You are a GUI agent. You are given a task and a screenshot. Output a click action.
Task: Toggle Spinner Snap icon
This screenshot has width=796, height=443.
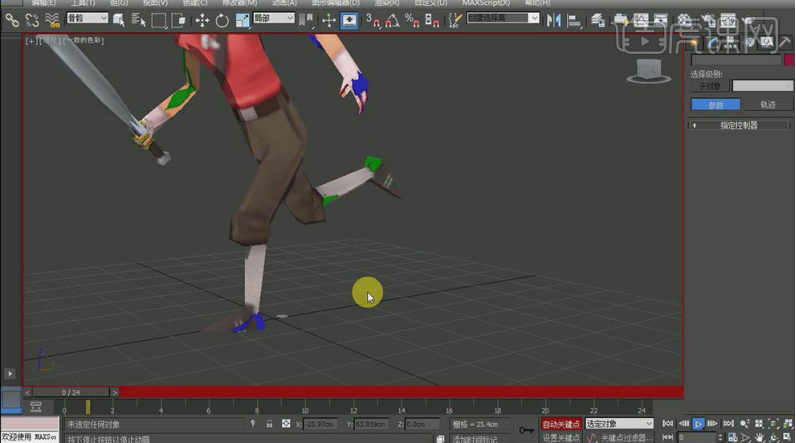[x=432, y=20]
